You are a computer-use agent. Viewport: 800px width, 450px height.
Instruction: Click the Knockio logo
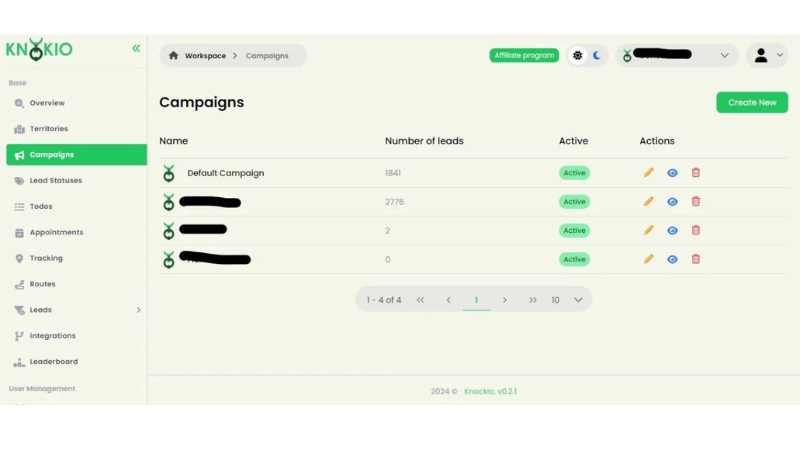click(40, 49)
